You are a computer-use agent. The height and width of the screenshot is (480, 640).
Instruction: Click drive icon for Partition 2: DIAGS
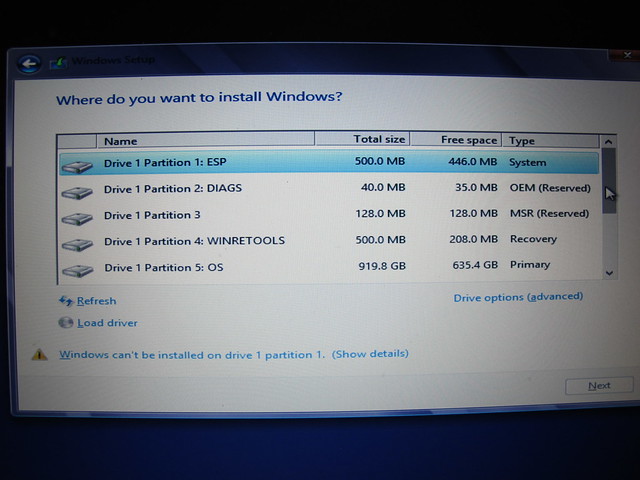click(77, 192)
